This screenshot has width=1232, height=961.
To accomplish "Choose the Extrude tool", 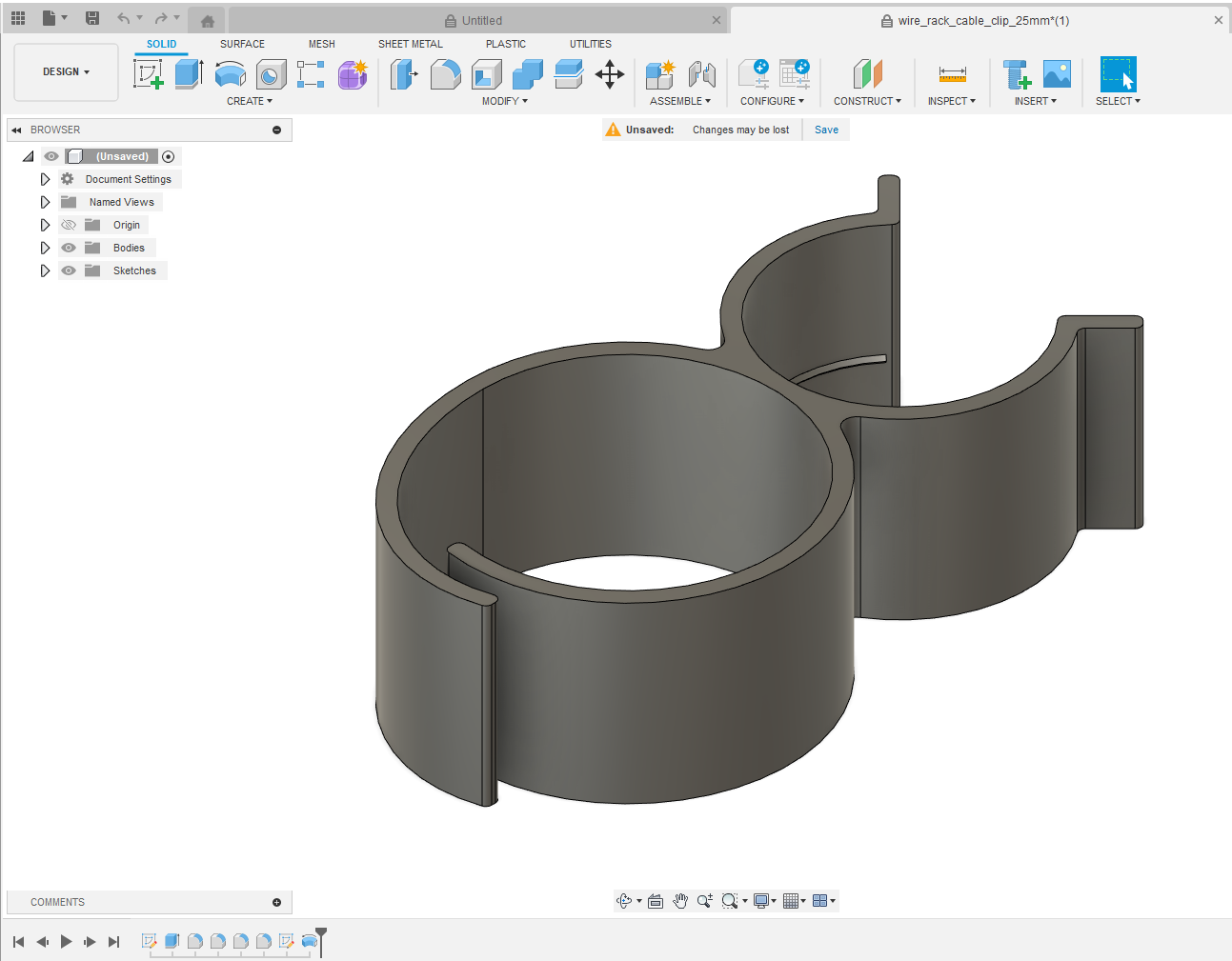I will click(189, 74).
